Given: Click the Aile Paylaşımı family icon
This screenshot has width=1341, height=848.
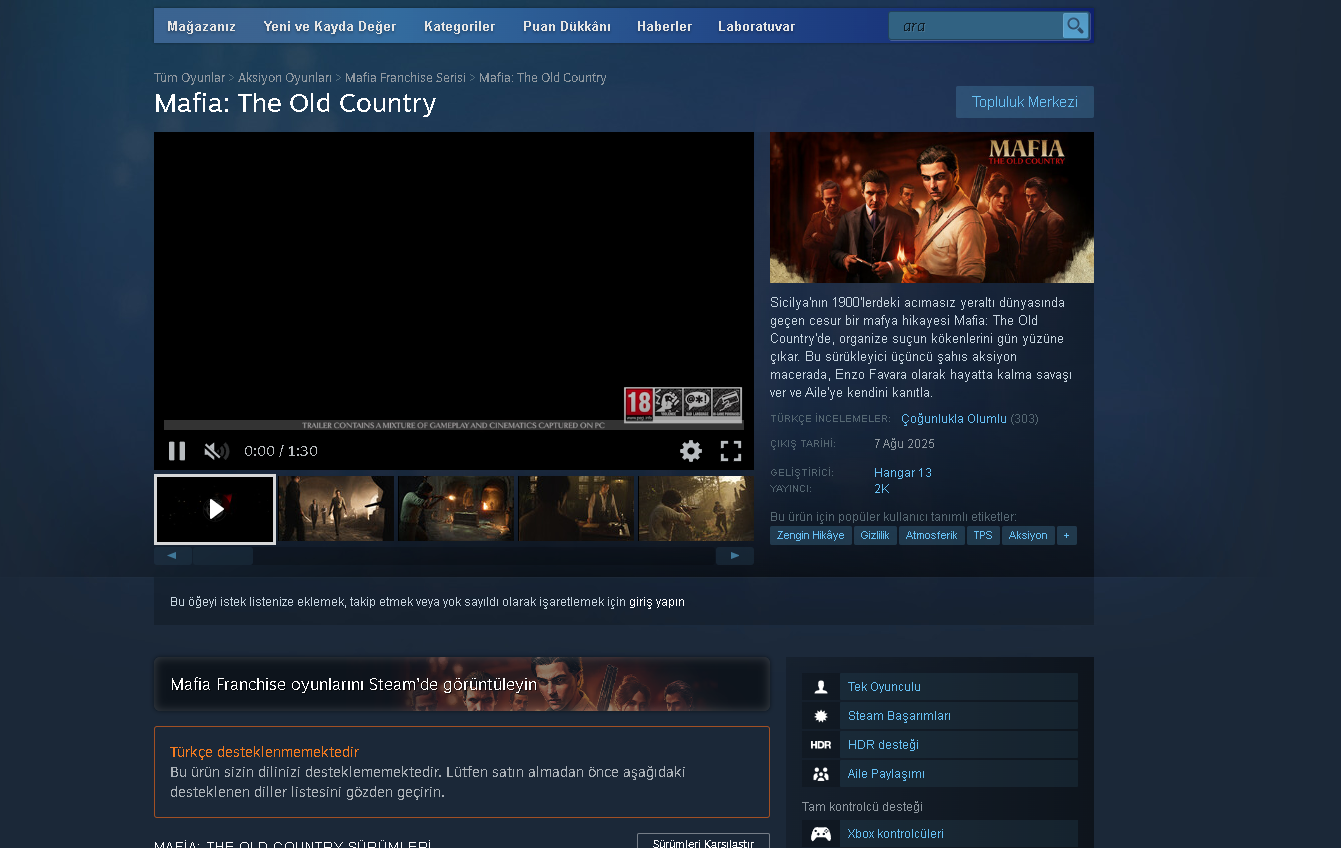Looking at the screenshot, I should 821,774.
